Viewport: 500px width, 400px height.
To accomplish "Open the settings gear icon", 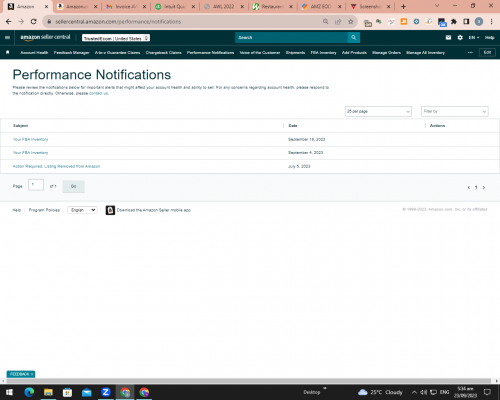I will pos(460,38).
